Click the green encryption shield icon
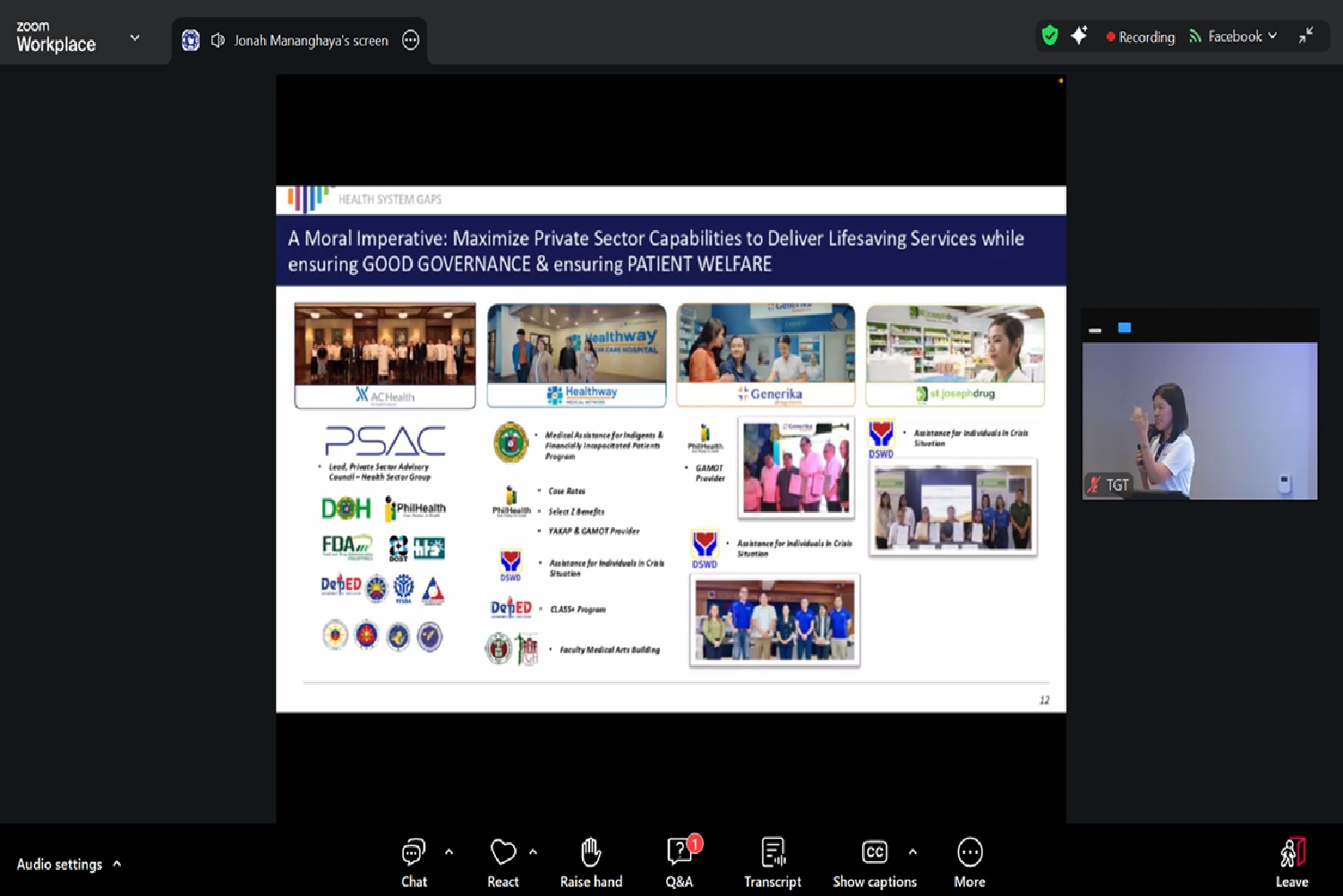This screenshot has width=1343, height=896. pos(1050,36)
